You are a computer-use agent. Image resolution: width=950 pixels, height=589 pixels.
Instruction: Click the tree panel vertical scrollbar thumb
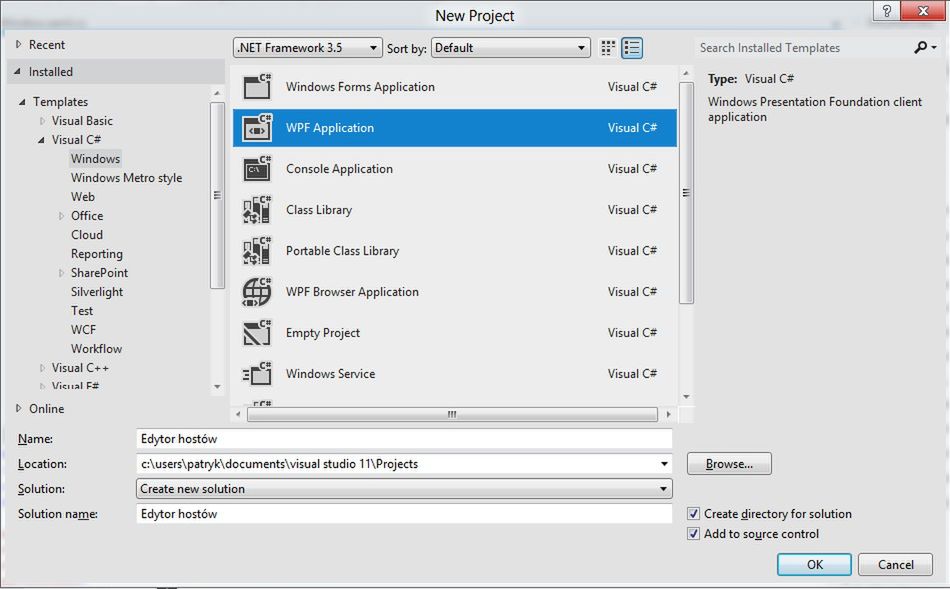(x=217, y=195)
